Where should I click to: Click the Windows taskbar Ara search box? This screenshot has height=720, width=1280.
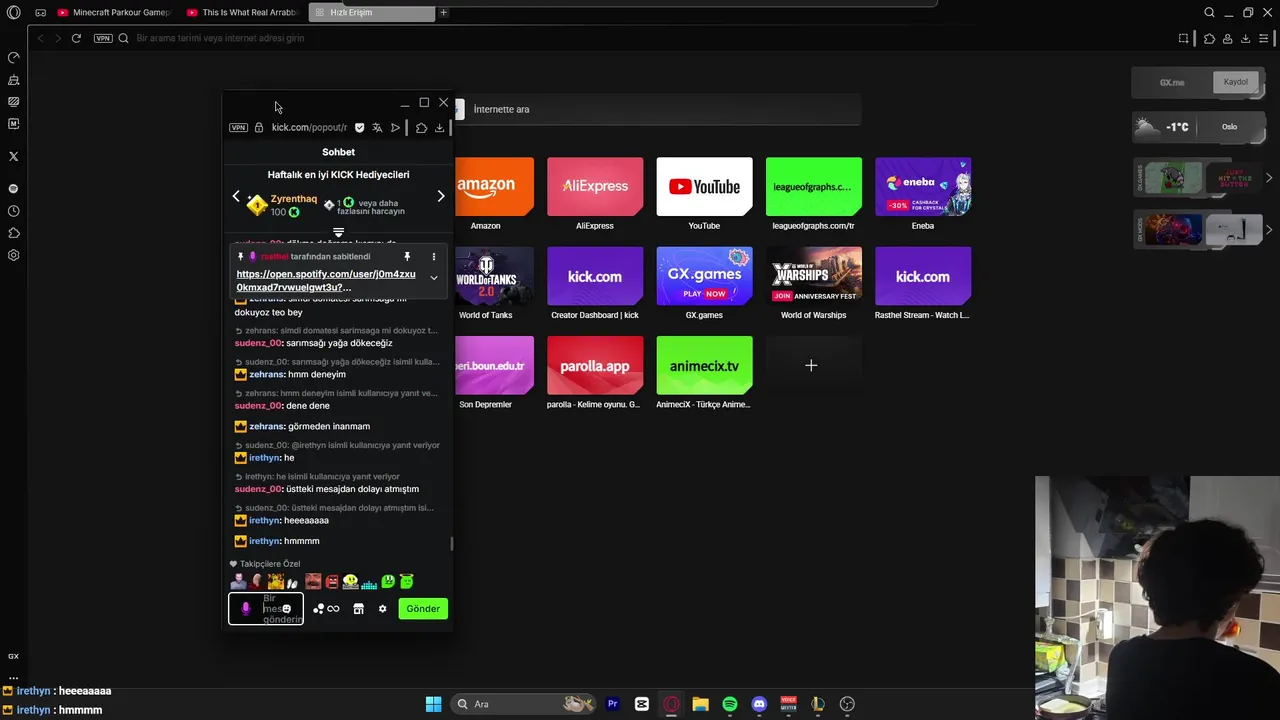523,704
